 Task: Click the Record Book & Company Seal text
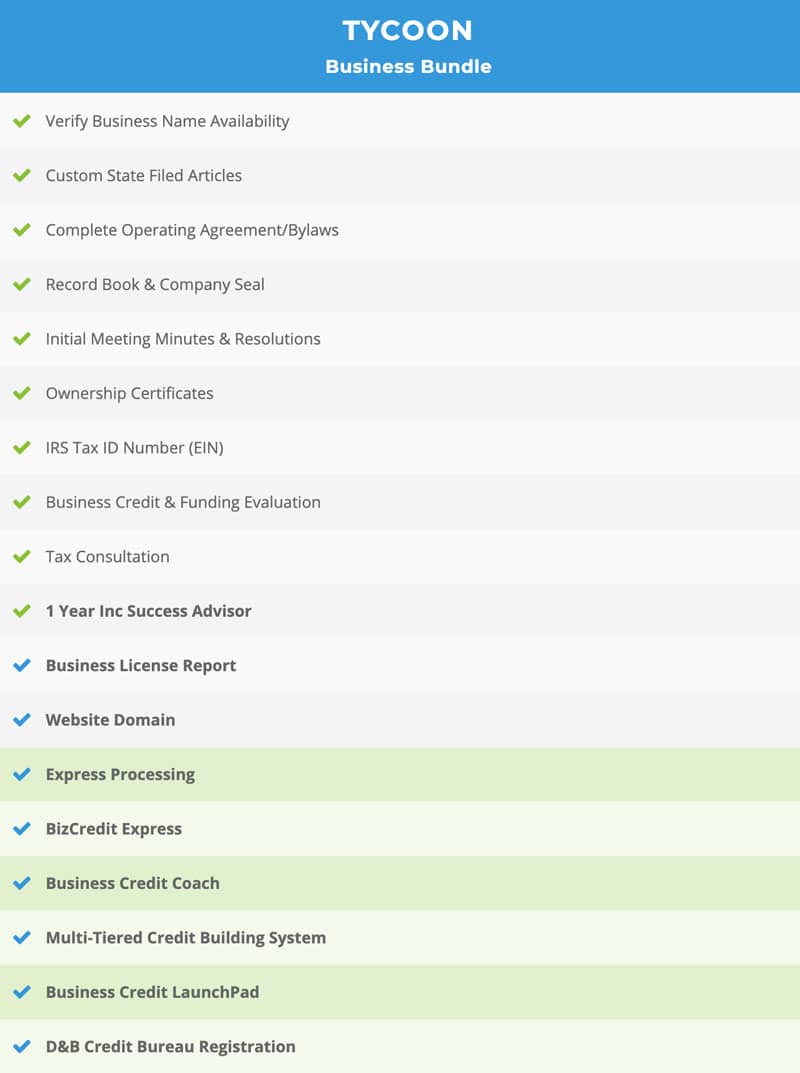155,284
